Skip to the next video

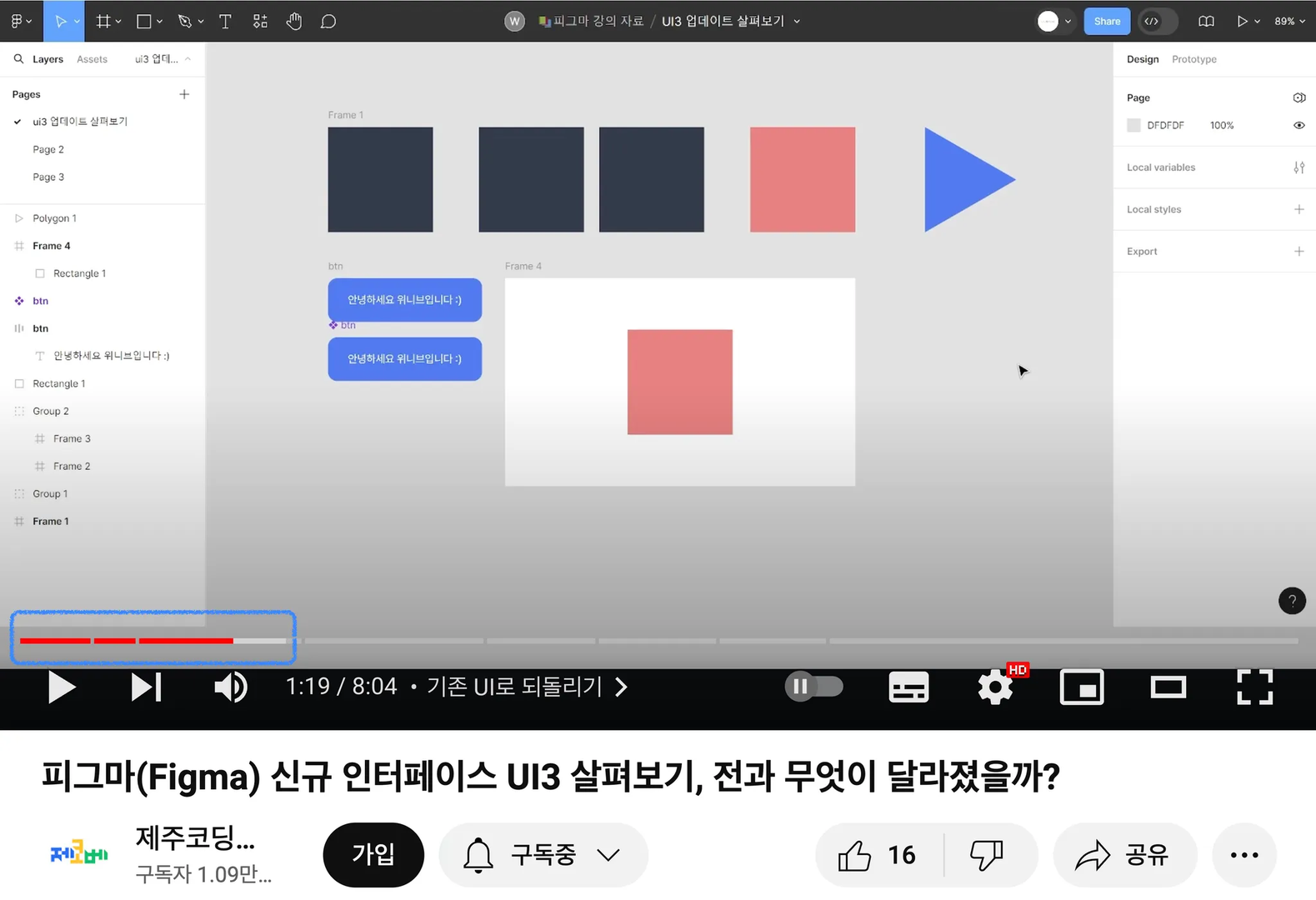point(147,687)
